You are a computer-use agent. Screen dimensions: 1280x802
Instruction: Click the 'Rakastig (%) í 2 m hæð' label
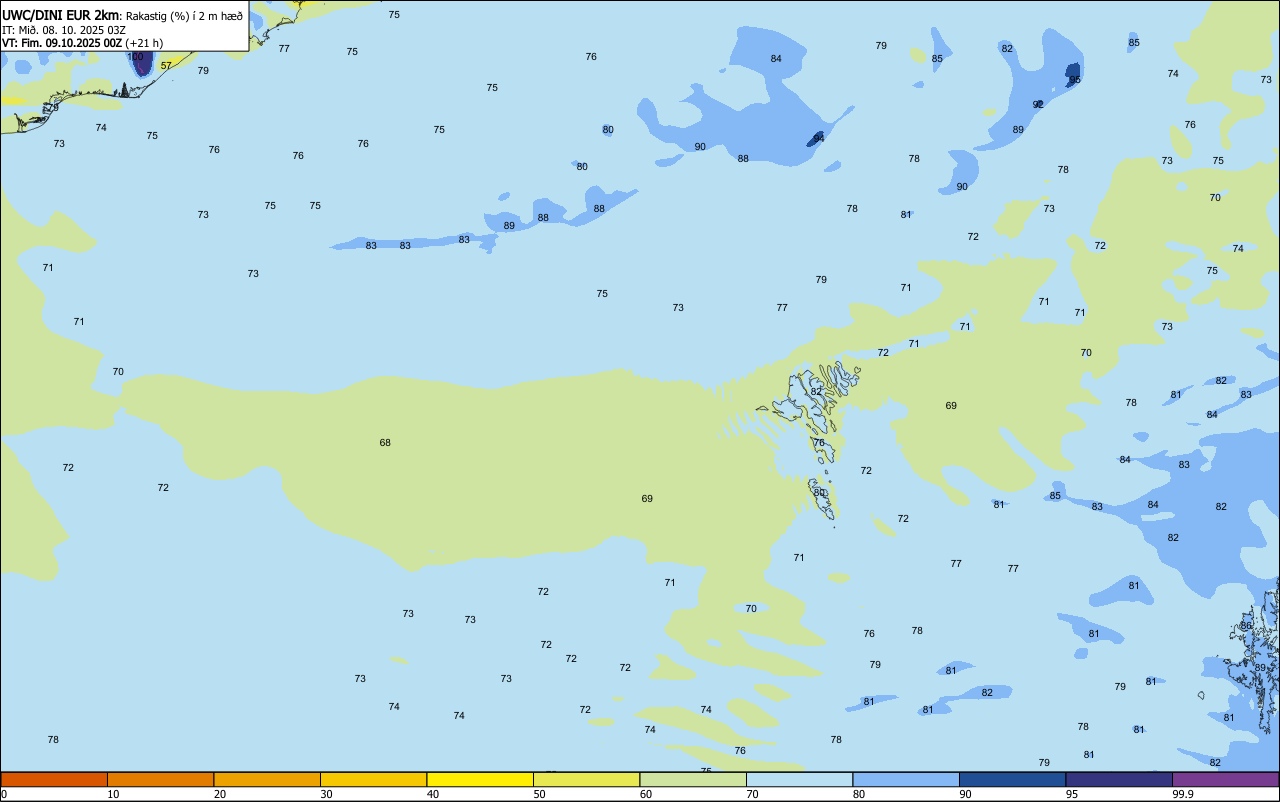(x=184, y=16)
